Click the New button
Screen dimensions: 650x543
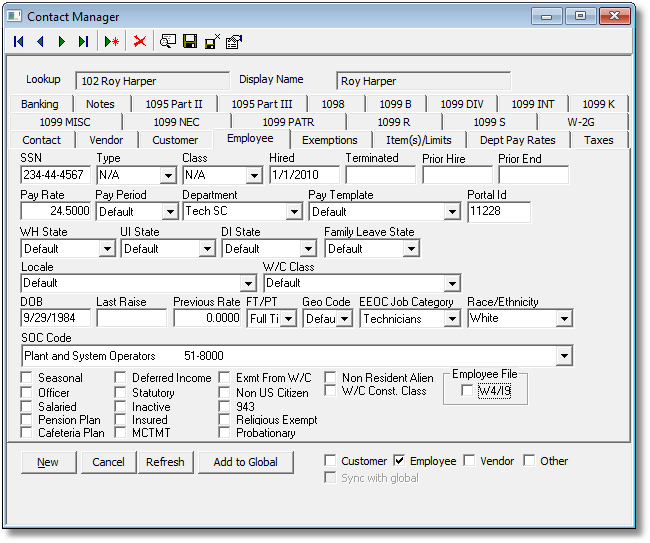(x=48, y=462)
